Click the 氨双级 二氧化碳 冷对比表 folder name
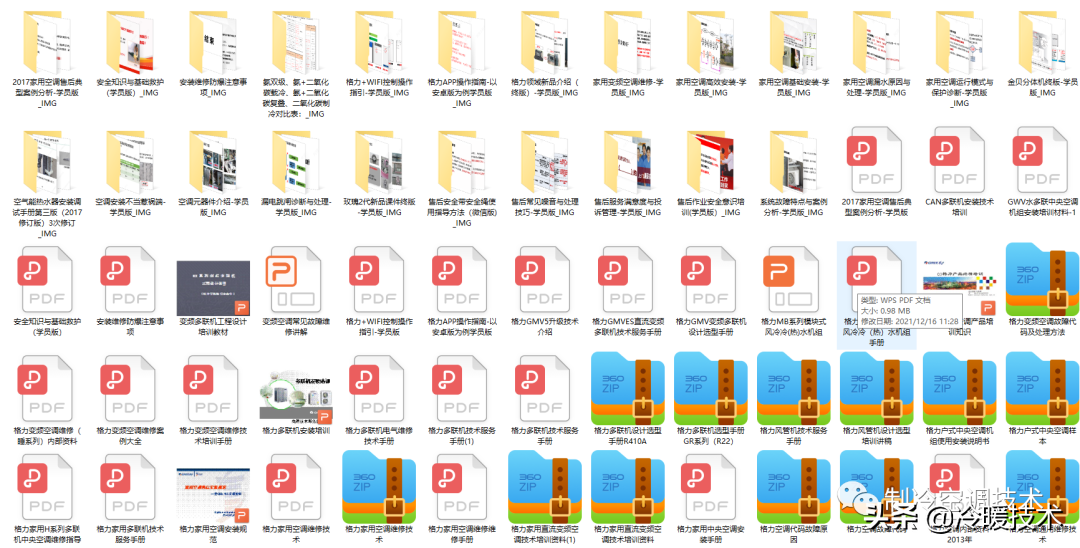The height and width of the screenshot is (548, 1080). tap(296, 98)
